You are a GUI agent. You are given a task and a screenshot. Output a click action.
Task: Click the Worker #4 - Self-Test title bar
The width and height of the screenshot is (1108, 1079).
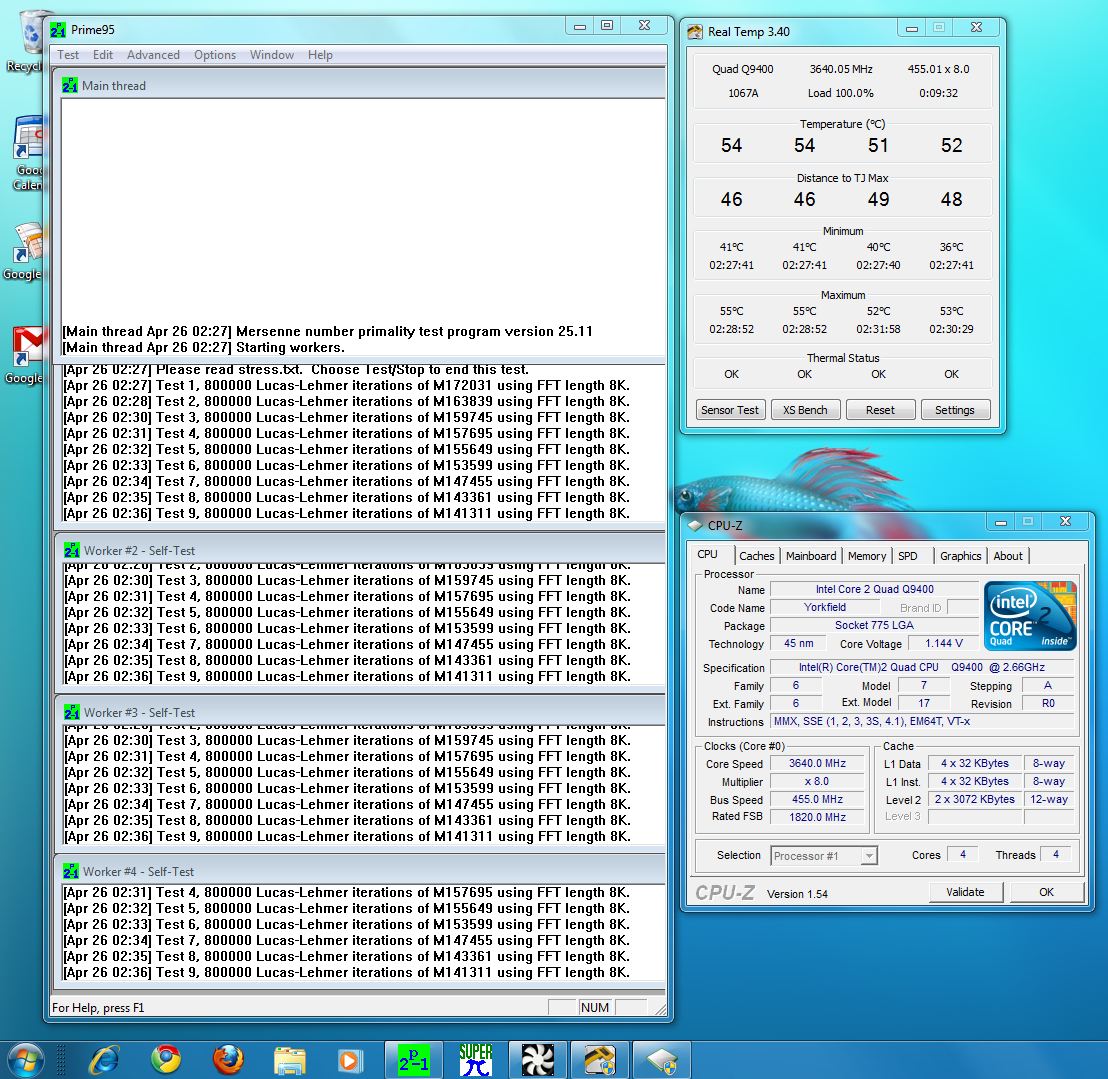click(360, 871)
